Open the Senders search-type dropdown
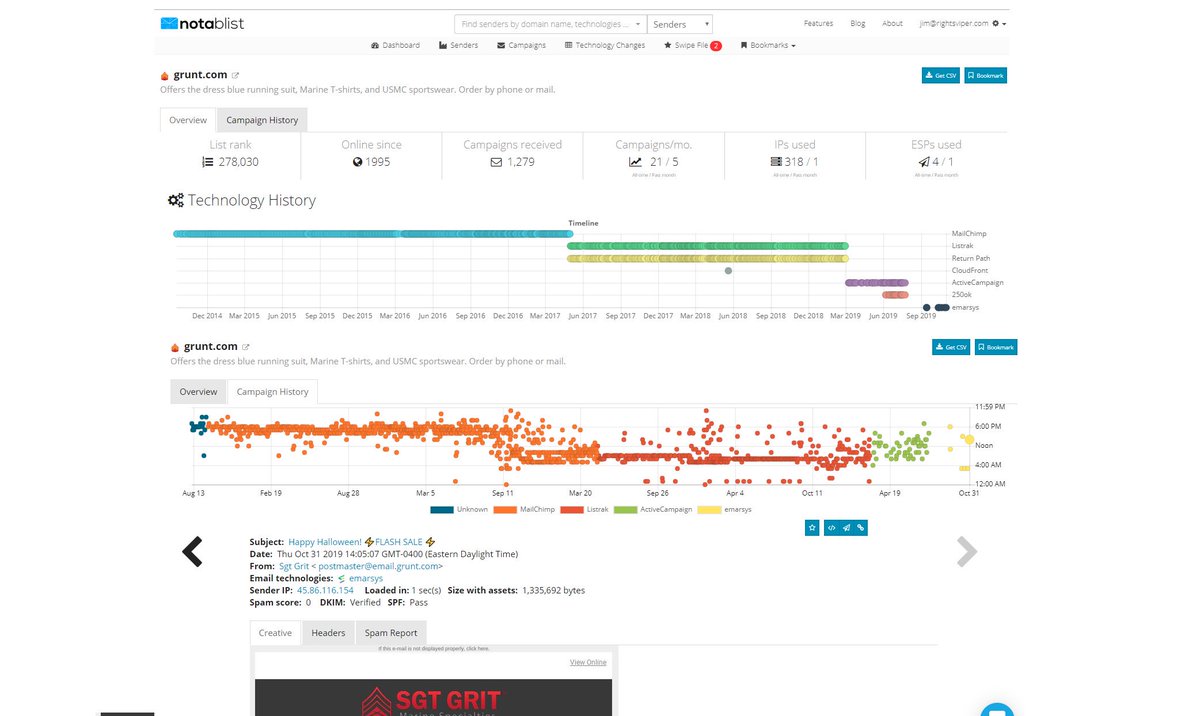The image size is (1200, 716). (x=680, y=23)
